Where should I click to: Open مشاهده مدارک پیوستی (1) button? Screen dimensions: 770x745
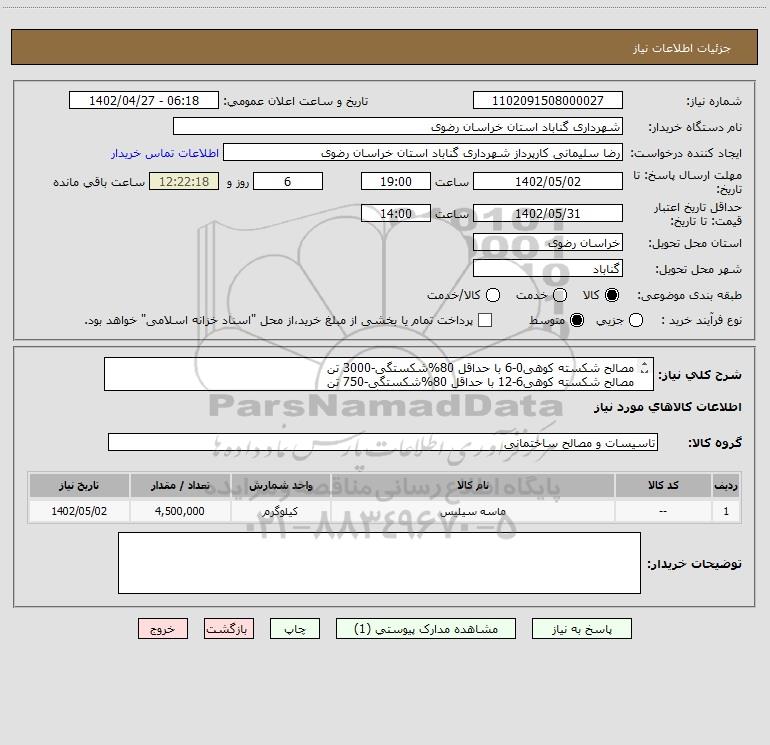426,629
